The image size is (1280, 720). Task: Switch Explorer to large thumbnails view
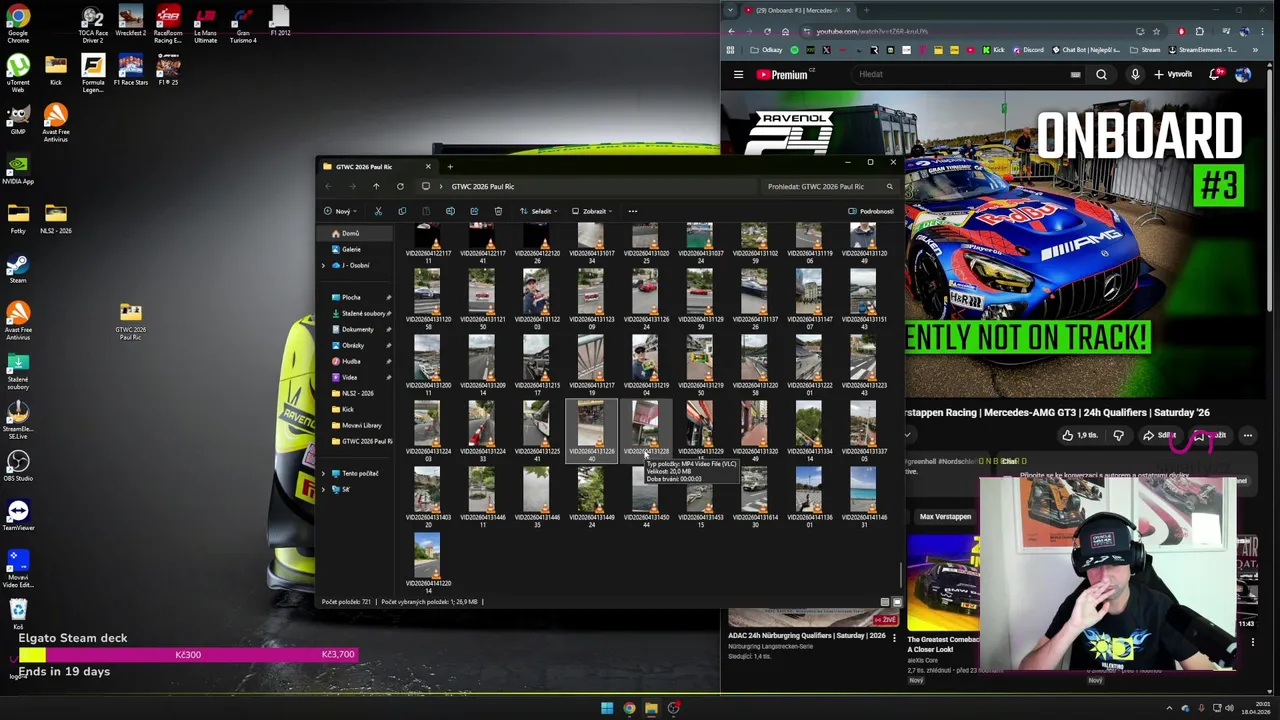(896, 602)
